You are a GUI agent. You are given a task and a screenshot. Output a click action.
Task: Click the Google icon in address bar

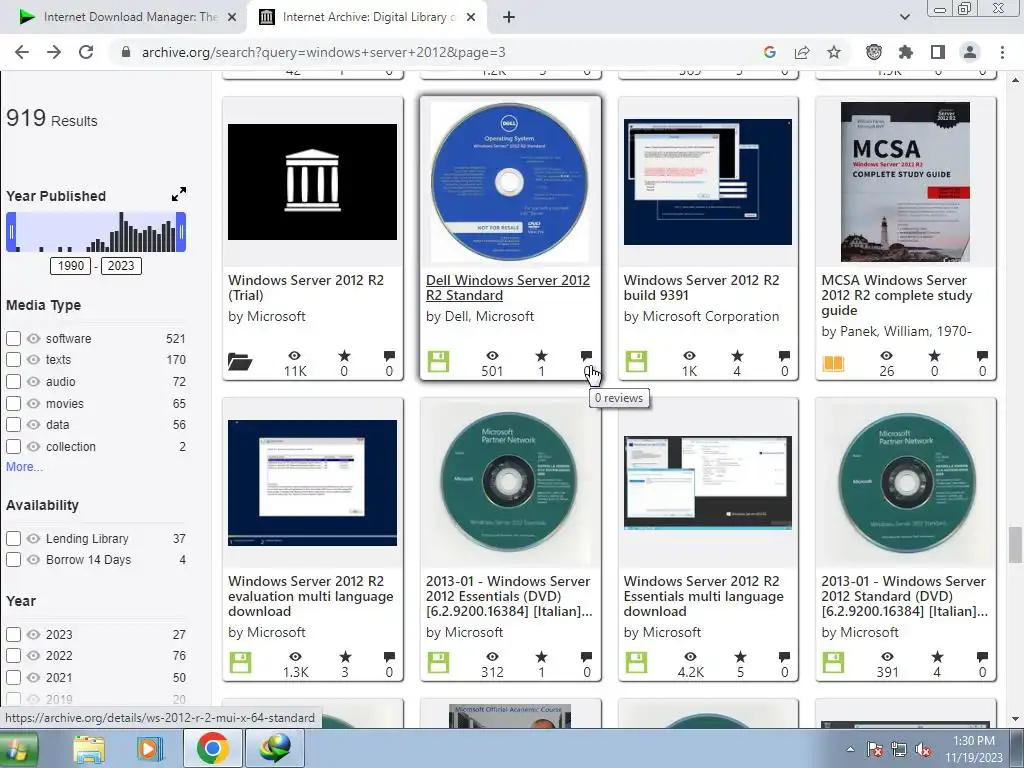[769, 52]
